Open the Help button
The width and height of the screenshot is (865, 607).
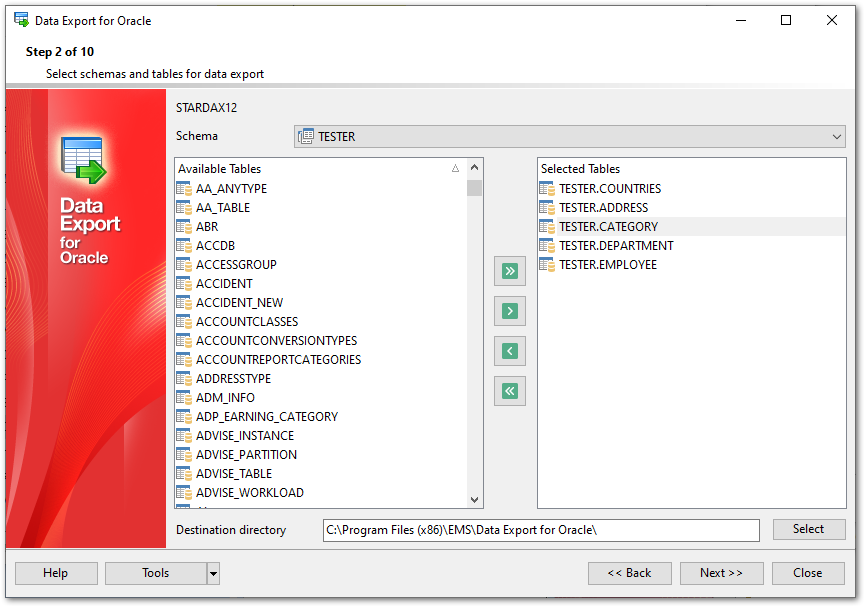(x=56, y=573)
